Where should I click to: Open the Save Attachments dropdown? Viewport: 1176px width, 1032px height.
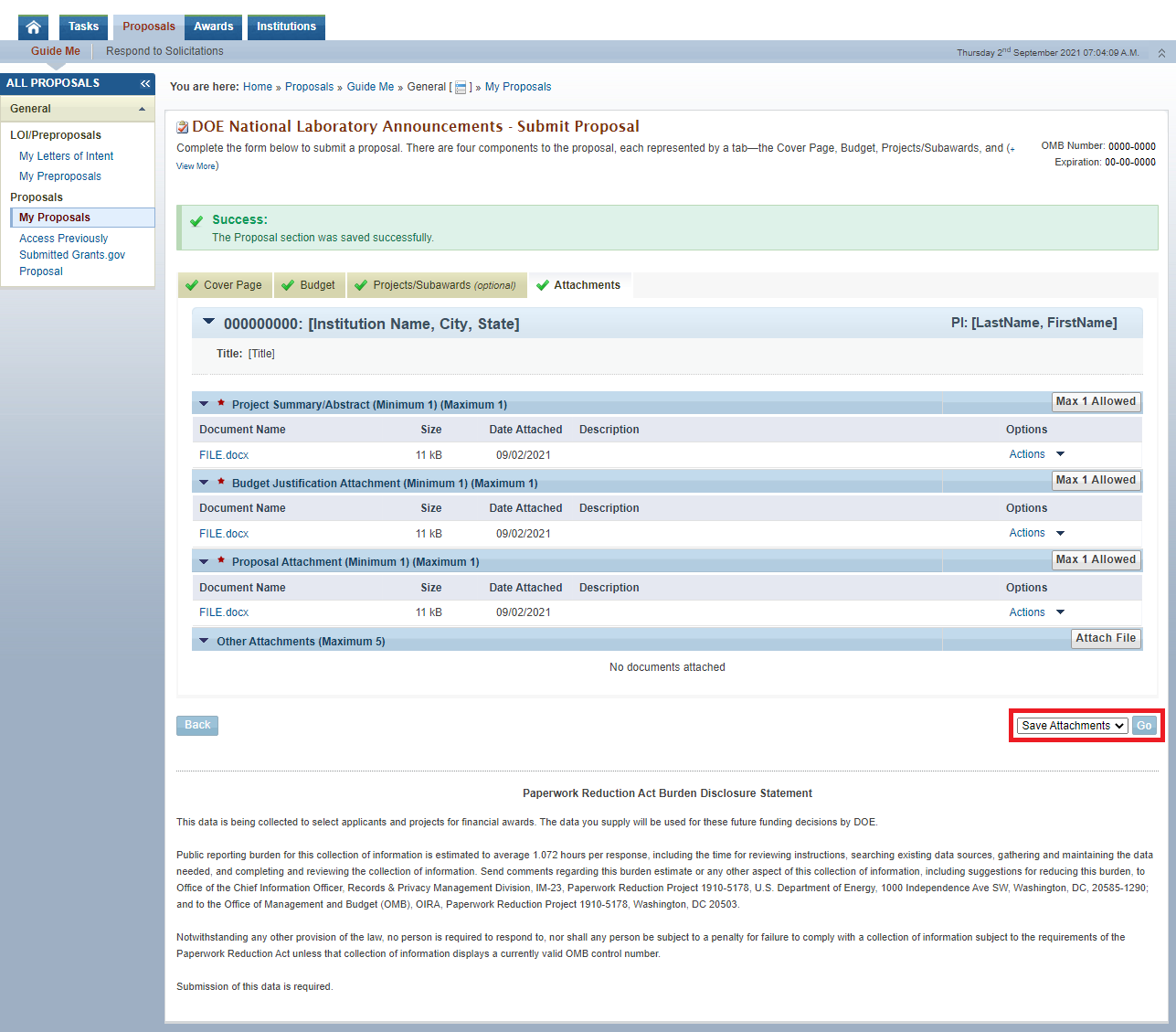1072,726
